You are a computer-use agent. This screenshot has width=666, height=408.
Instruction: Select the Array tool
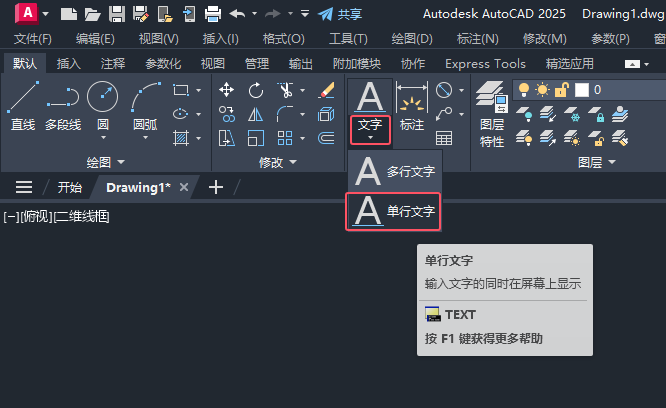285,138
